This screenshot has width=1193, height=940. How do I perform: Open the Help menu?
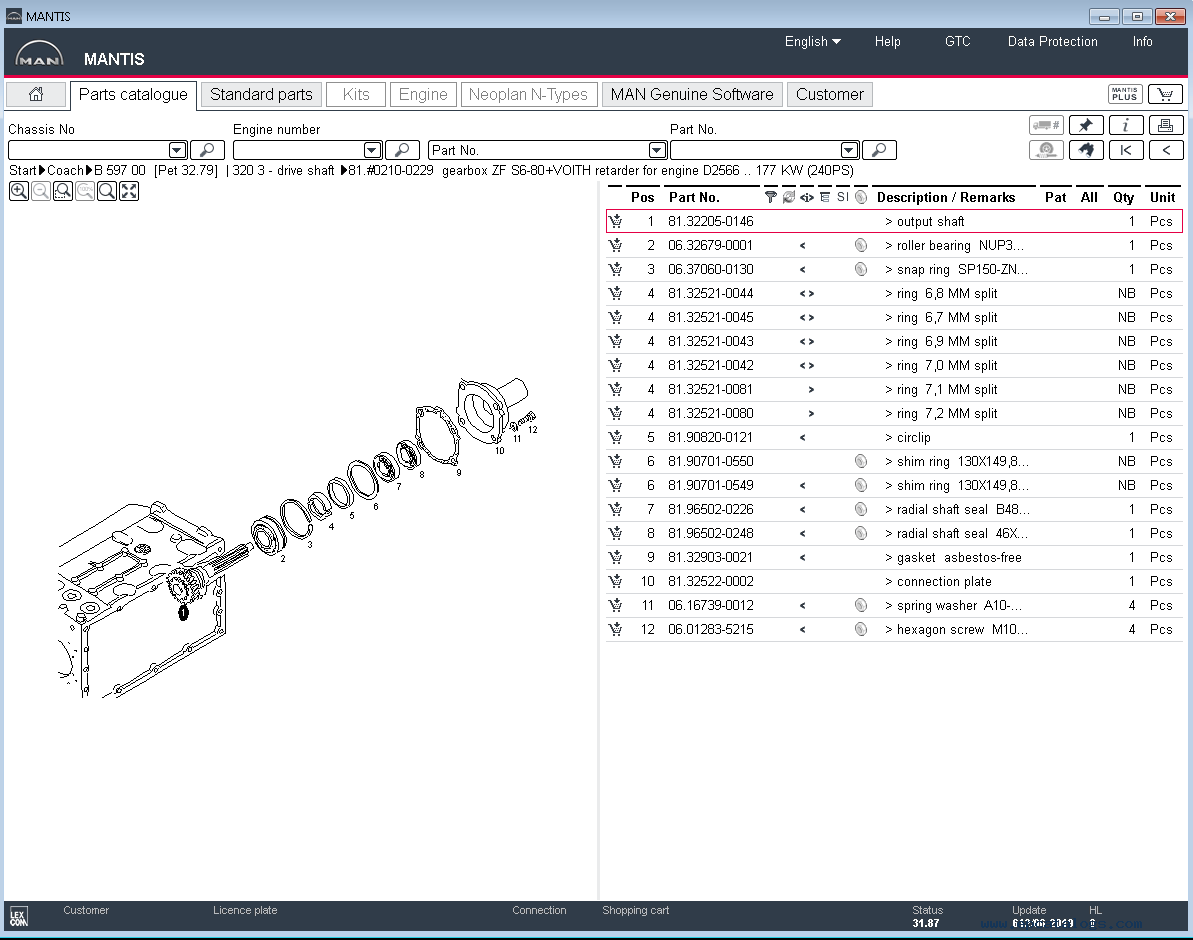887,42
